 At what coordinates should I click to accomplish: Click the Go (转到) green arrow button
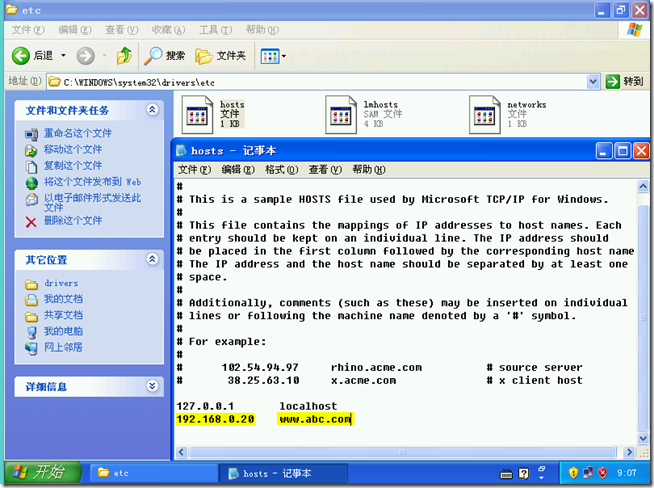pos(624,82)
